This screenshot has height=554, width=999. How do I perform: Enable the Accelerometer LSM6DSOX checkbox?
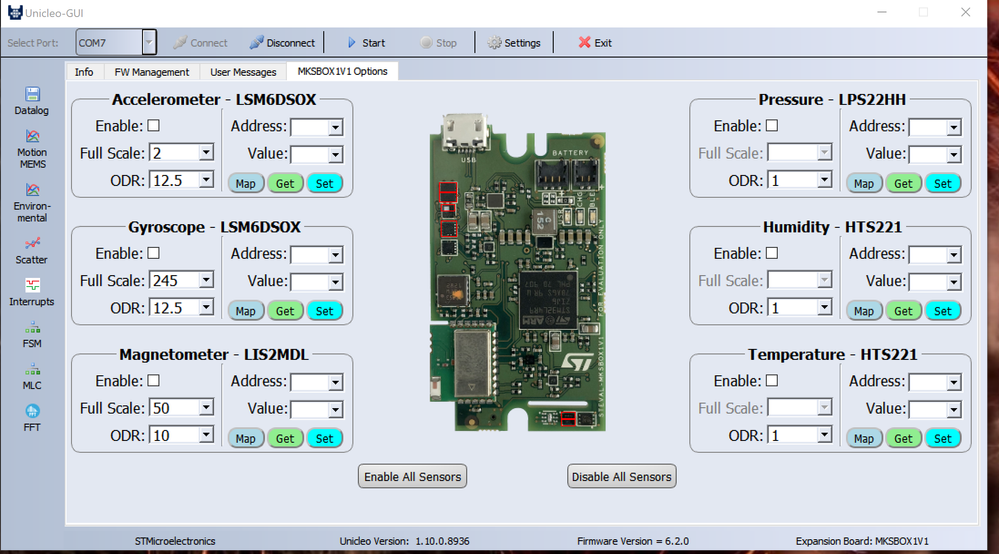pyautogui.click(x=154, y=125)
